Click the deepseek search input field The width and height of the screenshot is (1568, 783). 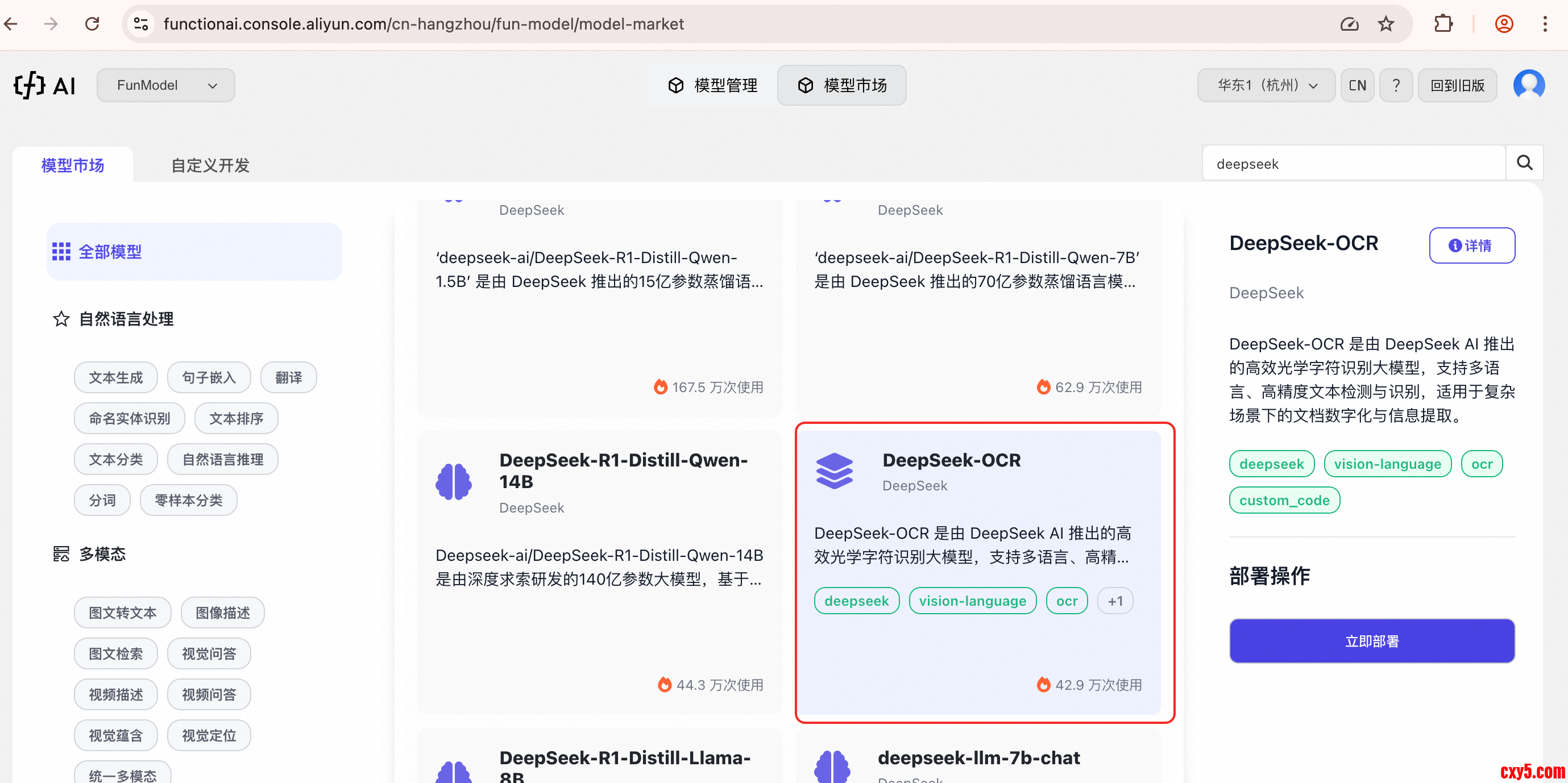coord(1353,164)
